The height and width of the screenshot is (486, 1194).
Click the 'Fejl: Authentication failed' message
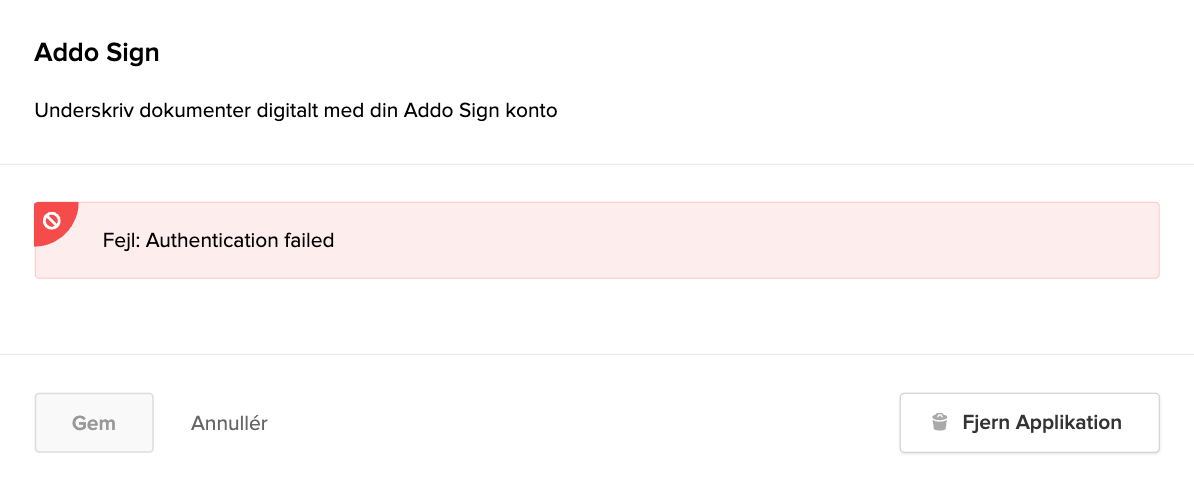pos(218,240)
